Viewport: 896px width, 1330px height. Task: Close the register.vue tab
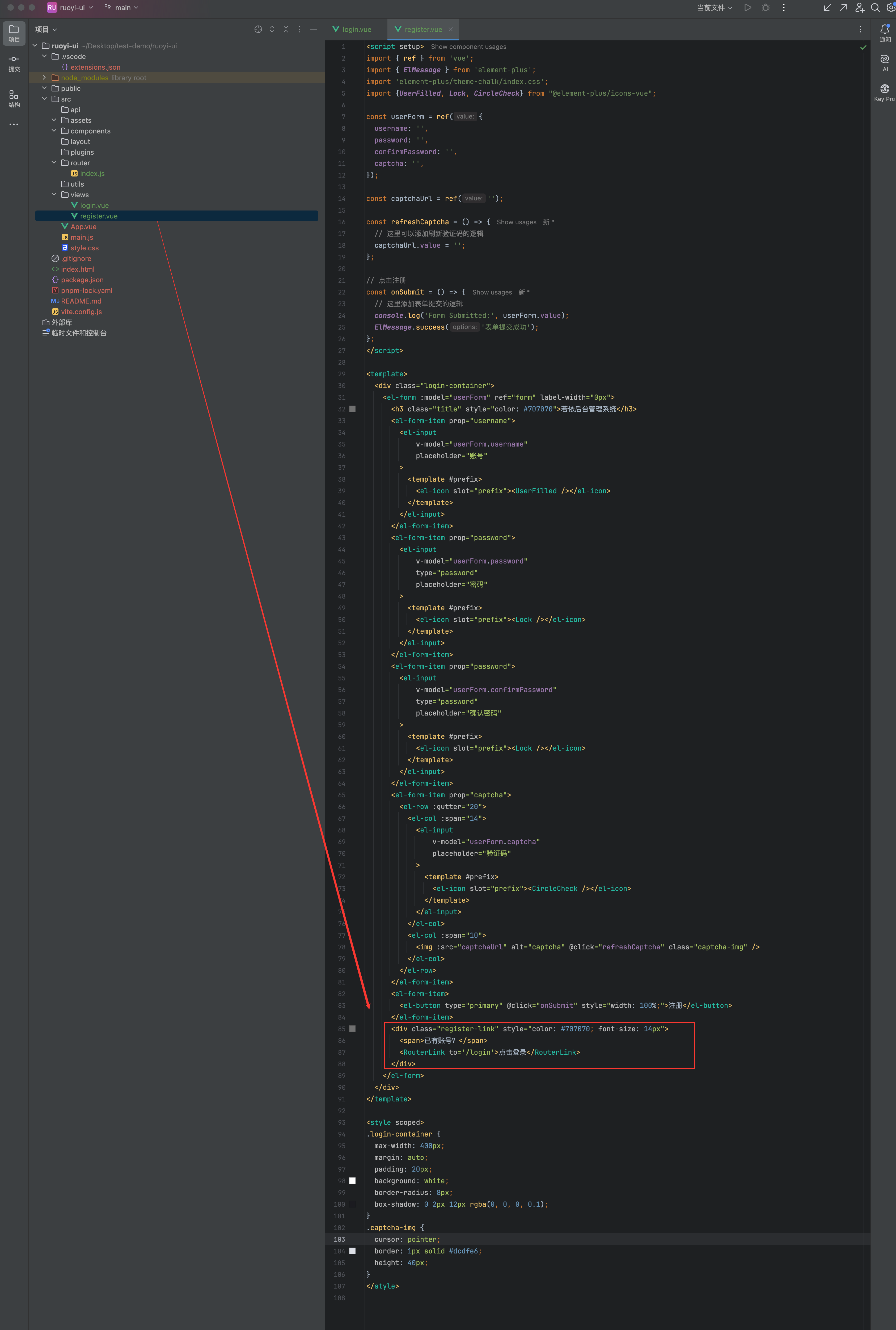click(x=450, y=29)
